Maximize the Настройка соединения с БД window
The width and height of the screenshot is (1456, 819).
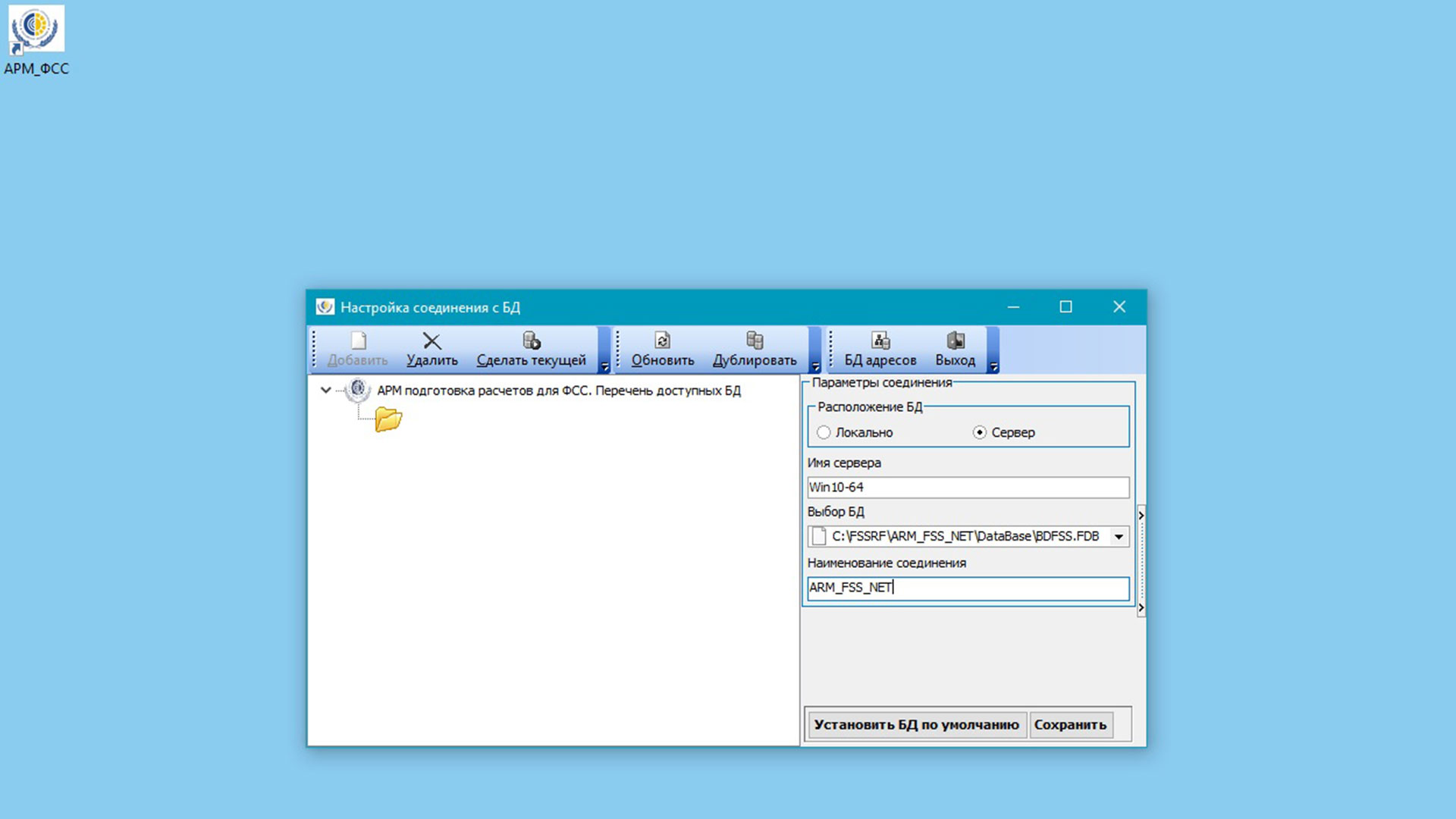[x=1065, y=306]
